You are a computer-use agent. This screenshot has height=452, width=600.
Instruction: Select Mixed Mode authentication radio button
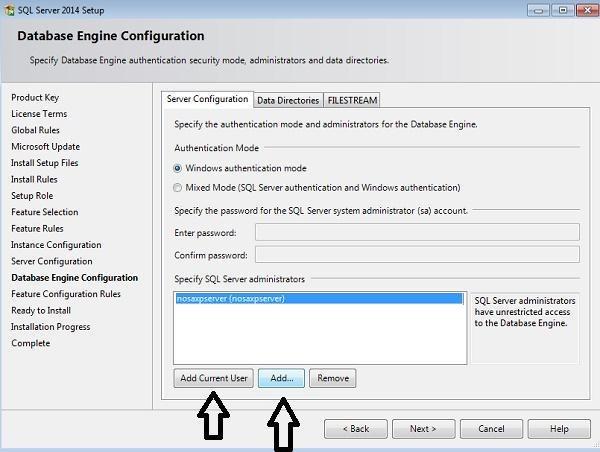tap(178, 187)
